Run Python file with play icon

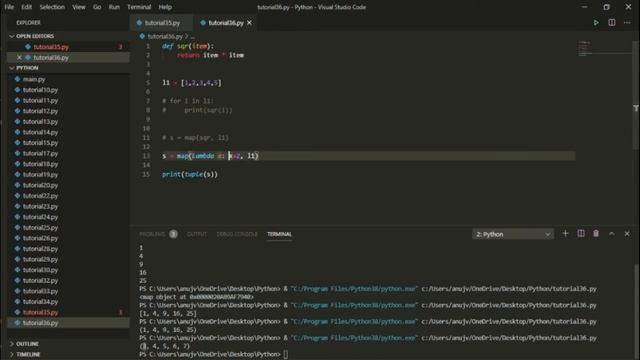tap(596, 23)
